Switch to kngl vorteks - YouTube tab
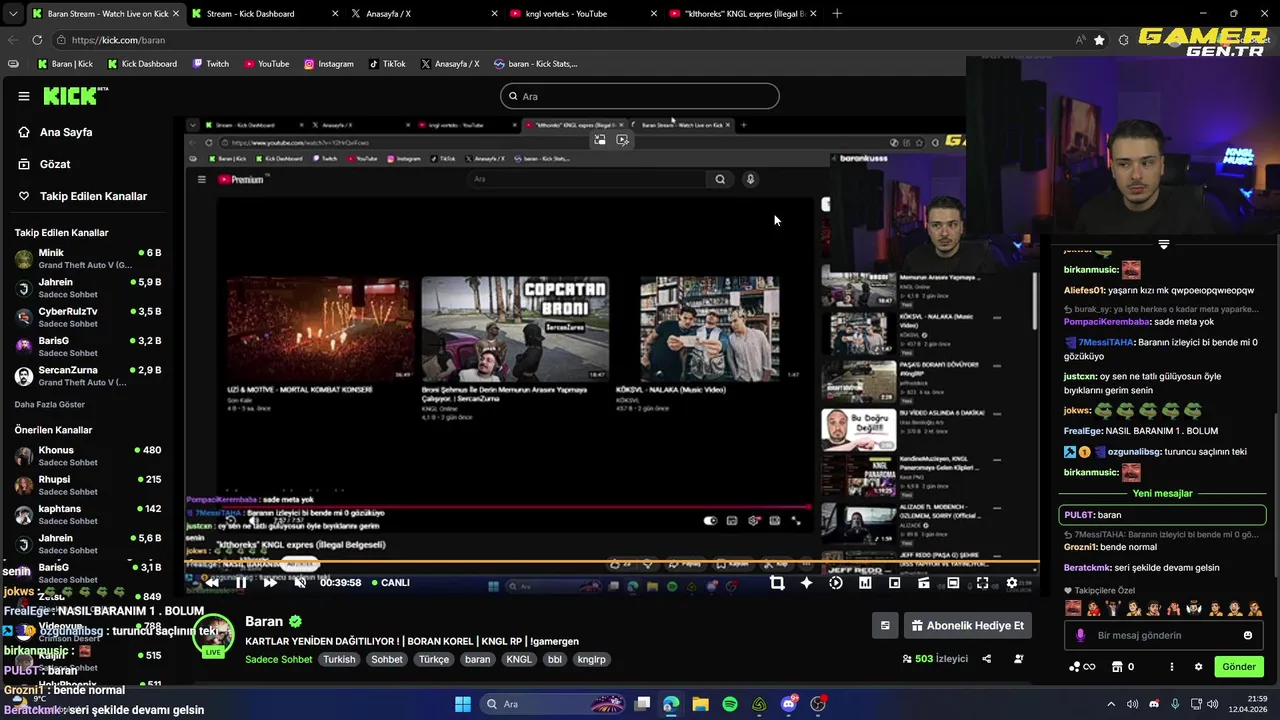This screenshot has height=720, width=1280. [x=581, y=14]
